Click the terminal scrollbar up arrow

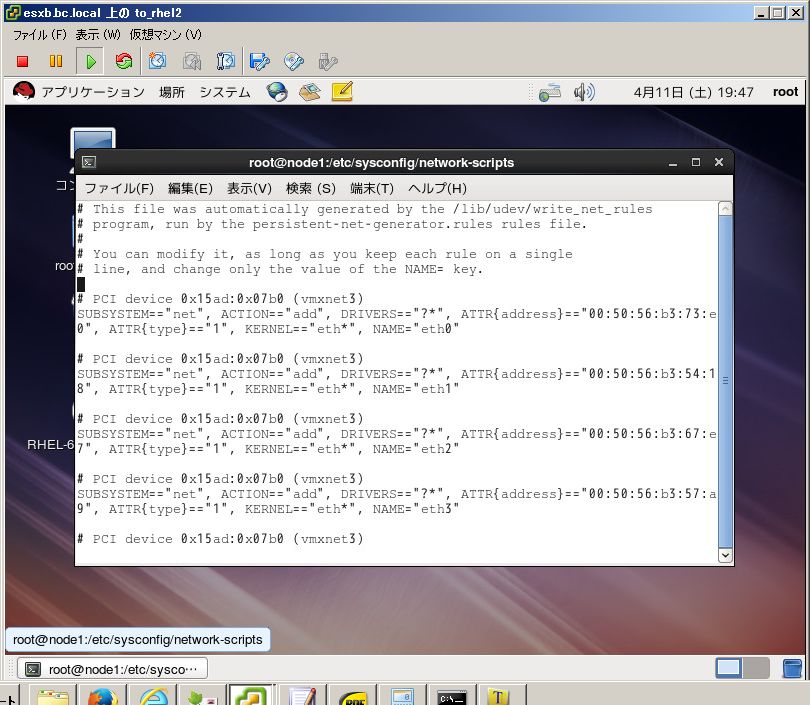(725, 209)
